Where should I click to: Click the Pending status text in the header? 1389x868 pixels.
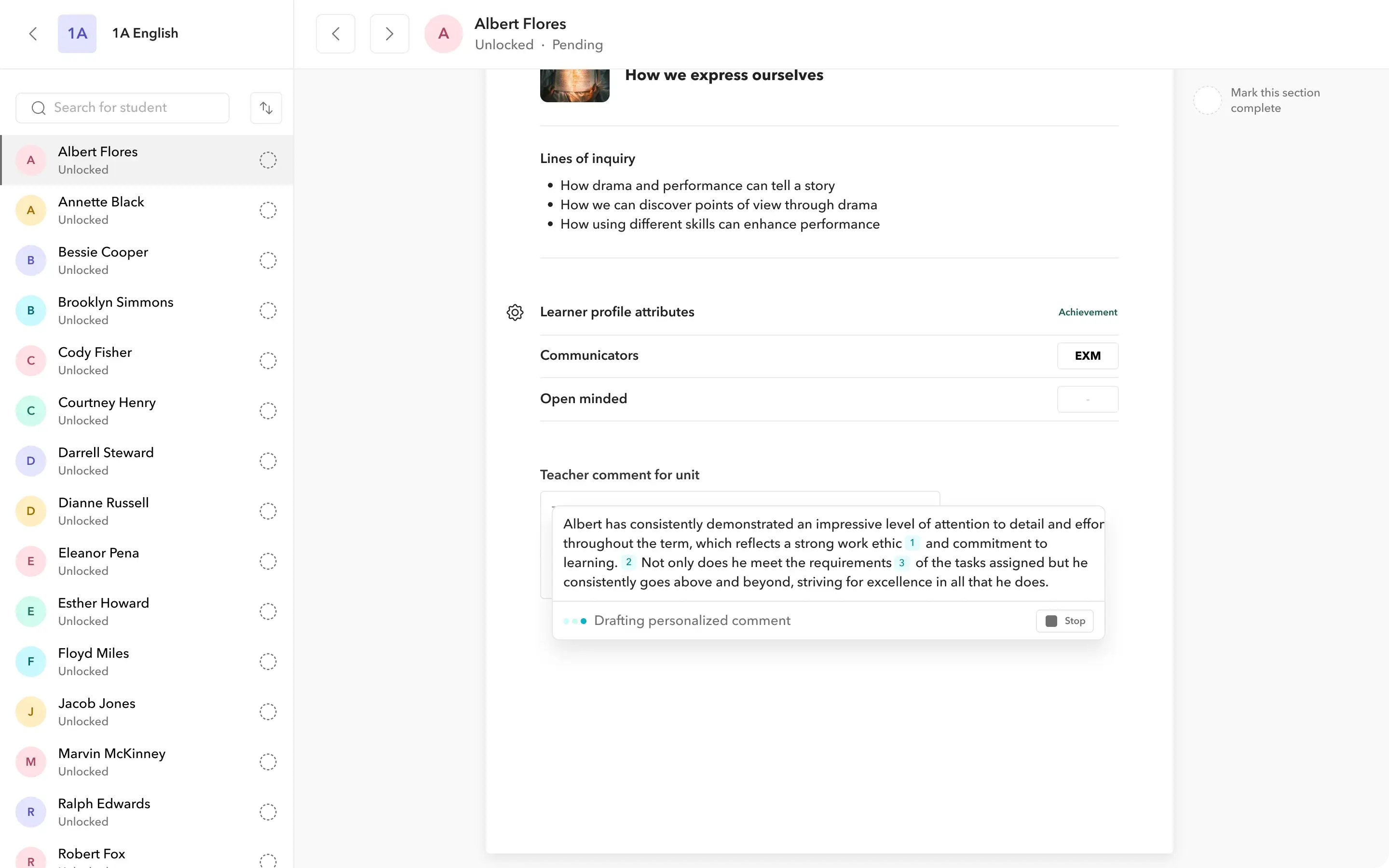[x=577, y=45]
